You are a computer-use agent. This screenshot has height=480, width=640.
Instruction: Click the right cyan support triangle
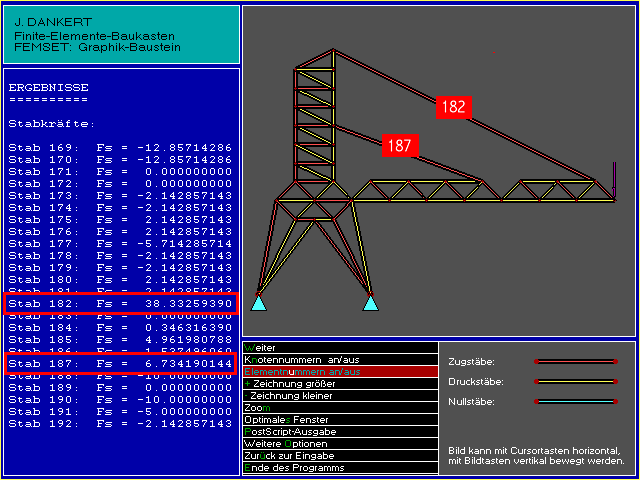click(371, 303)
